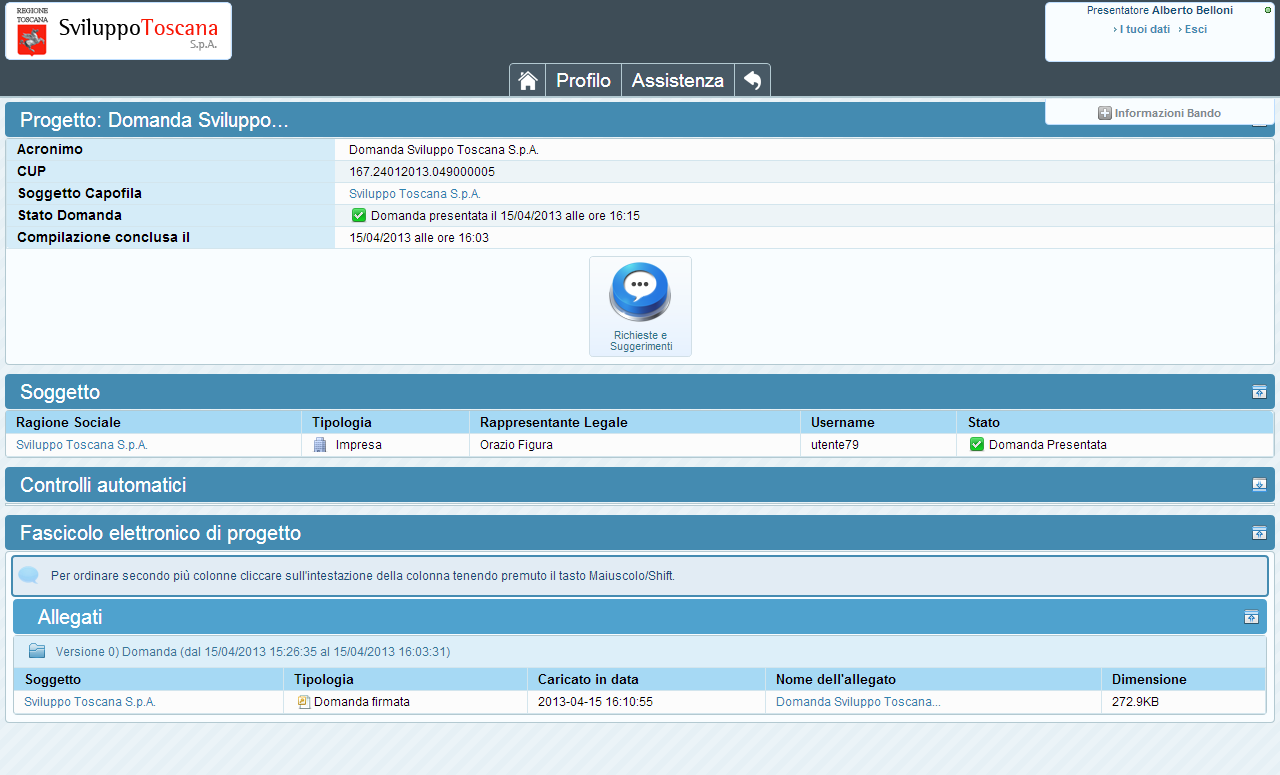1280x775 pixels.
Task: Open Sviluppo Toscana S.p.A. in Allegati table
Action: (90, 702)
